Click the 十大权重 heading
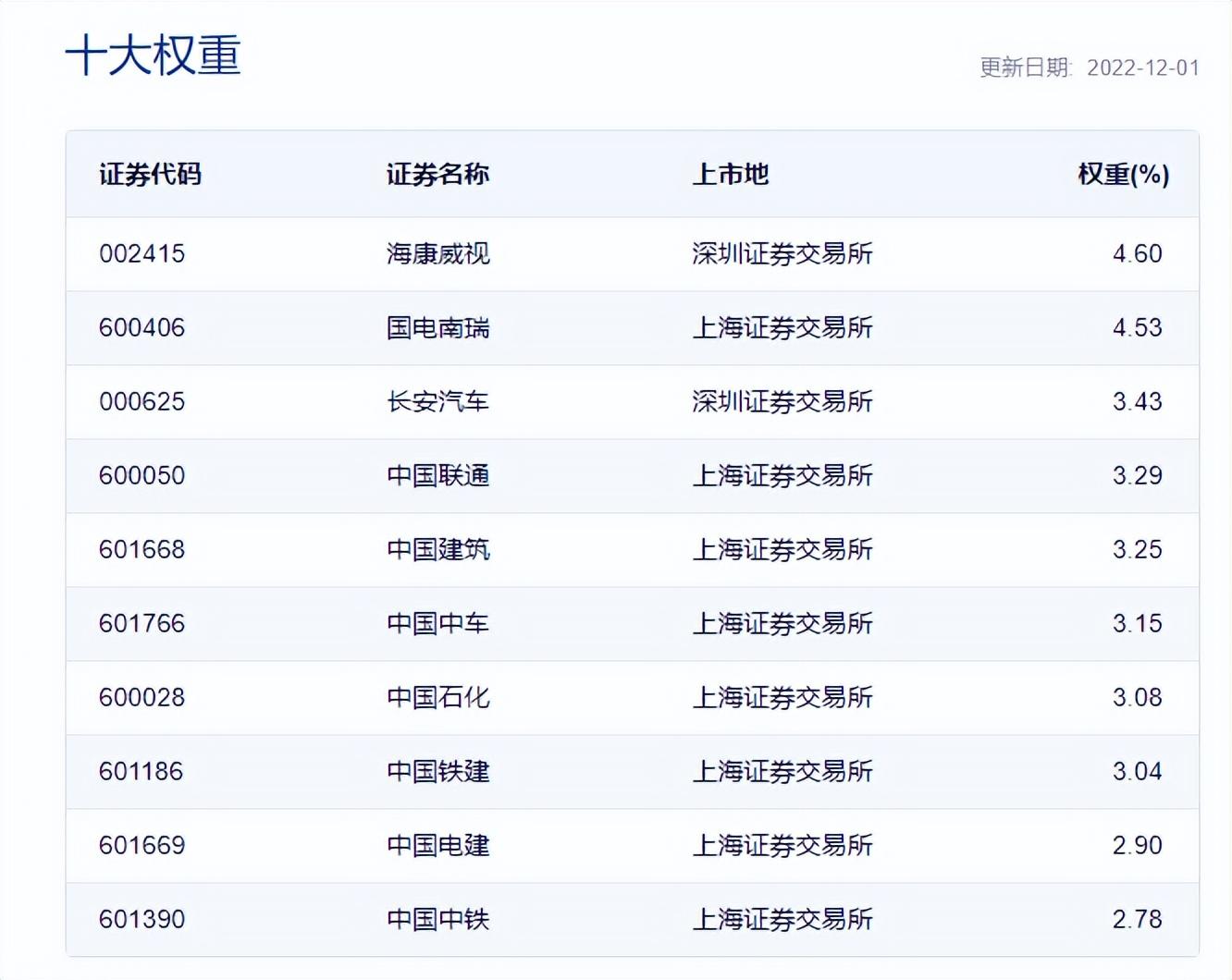The image size is (1232, 980). click(154, 55)
